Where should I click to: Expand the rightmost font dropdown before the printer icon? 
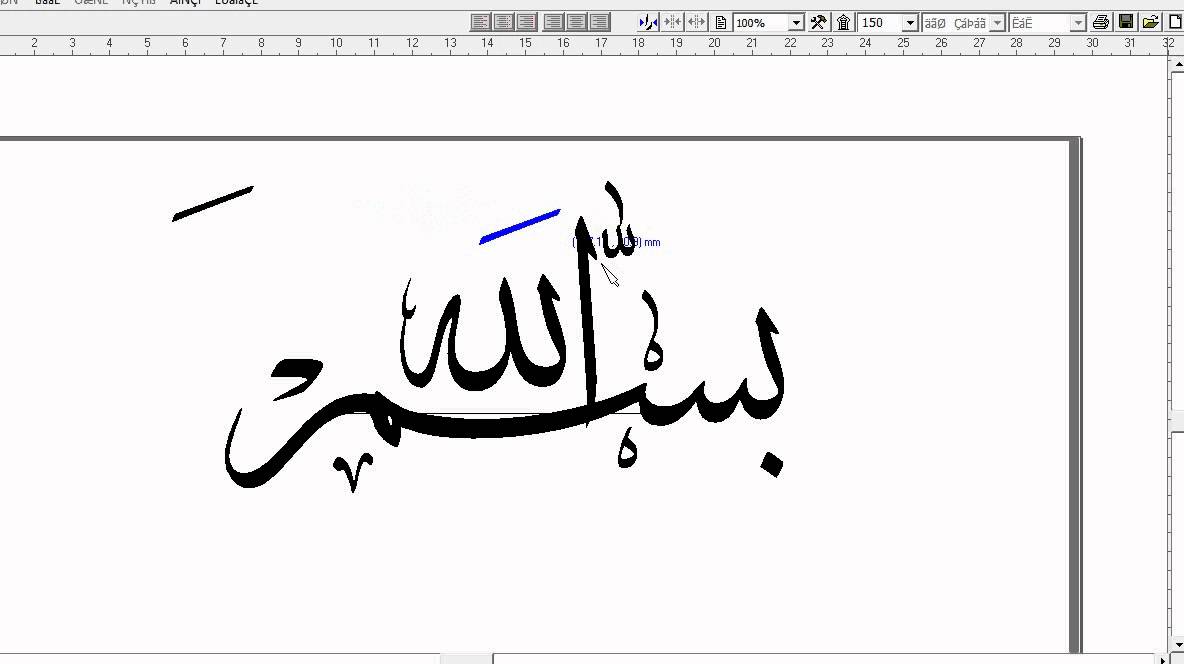1078,23
